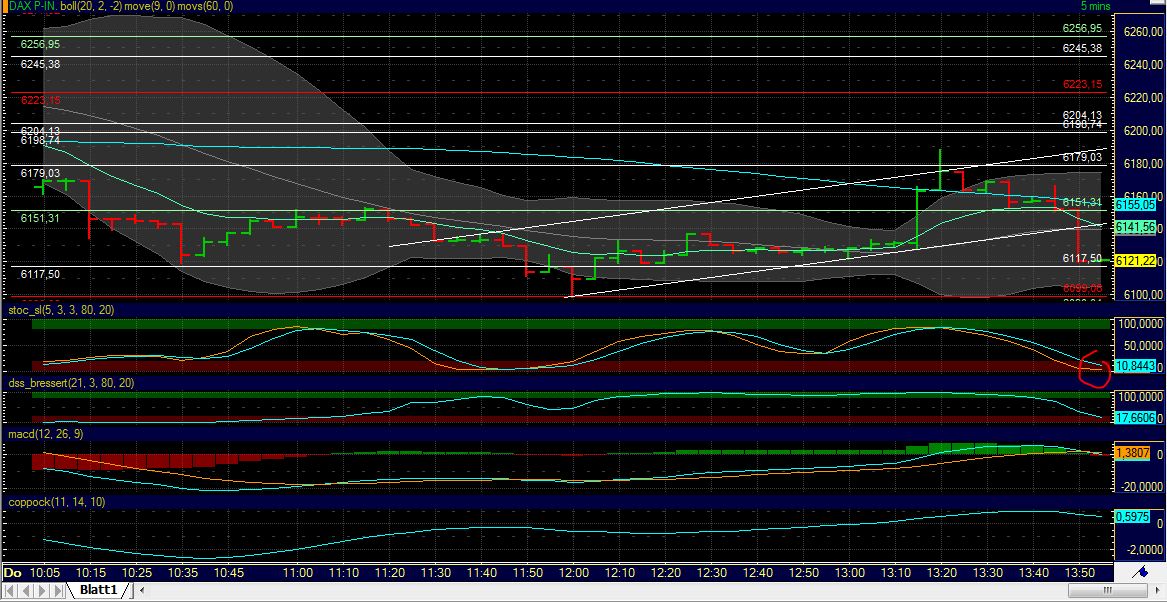Click the 12:30 time axis label
1167x602 pixels.
[x=712, y=573]
